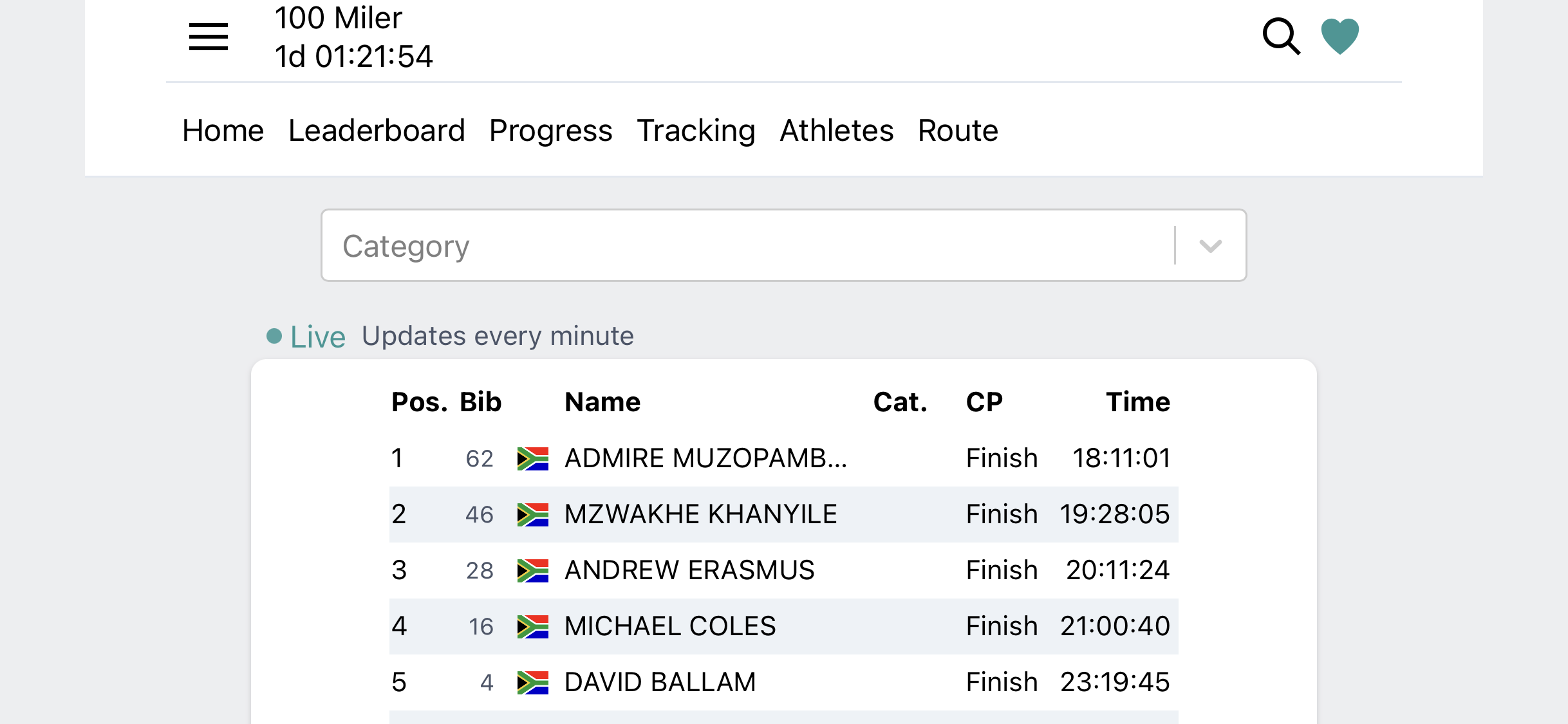
Task: Select the Athletes tab
Action: (x=837, y=131)
